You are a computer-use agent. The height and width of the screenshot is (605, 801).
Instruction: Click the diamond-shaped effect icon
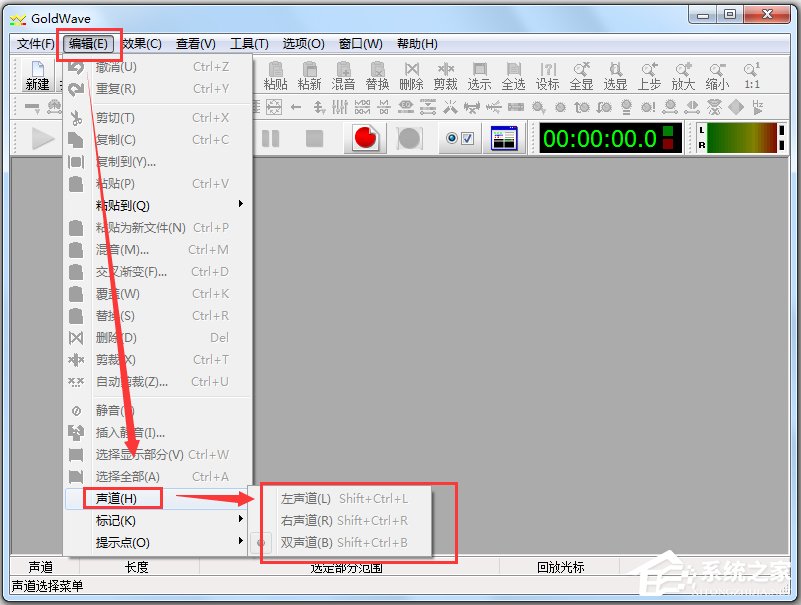[x=736, y=107]
